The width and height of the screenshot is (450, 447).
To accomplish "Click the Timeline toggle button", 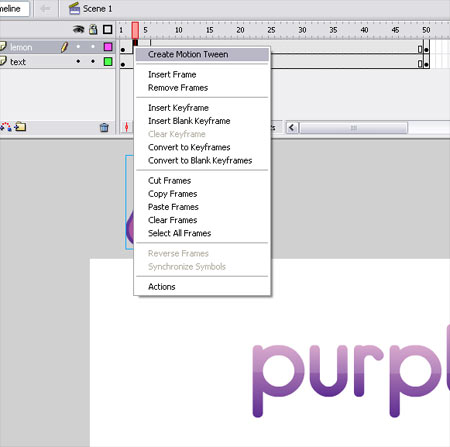I will pyautogui.click(x=13, y=9).
